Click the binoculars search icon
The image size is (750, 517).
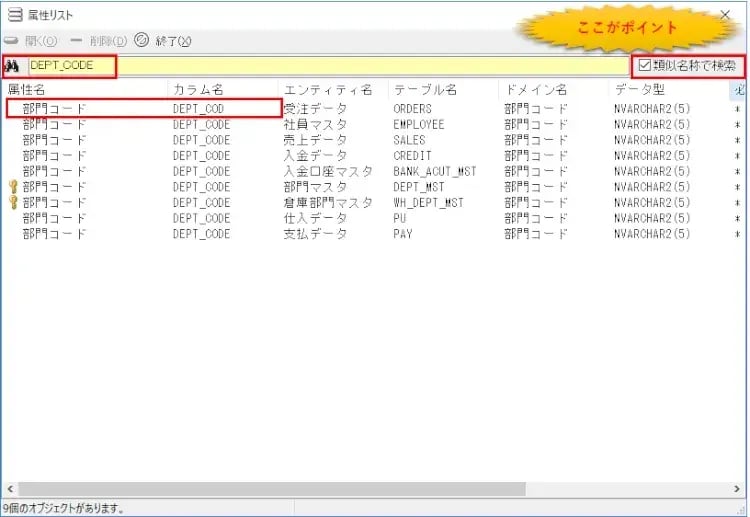13,67
